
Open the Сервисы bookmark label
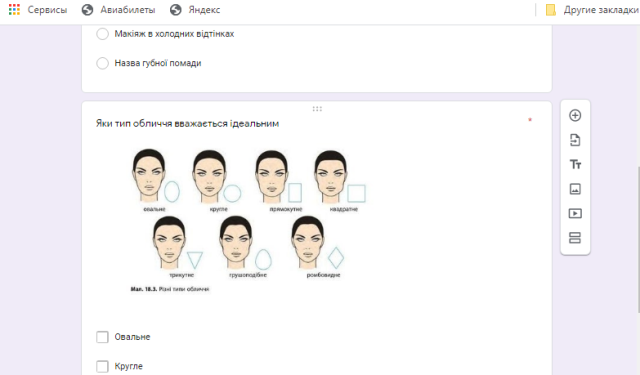[x=47, y=10]
